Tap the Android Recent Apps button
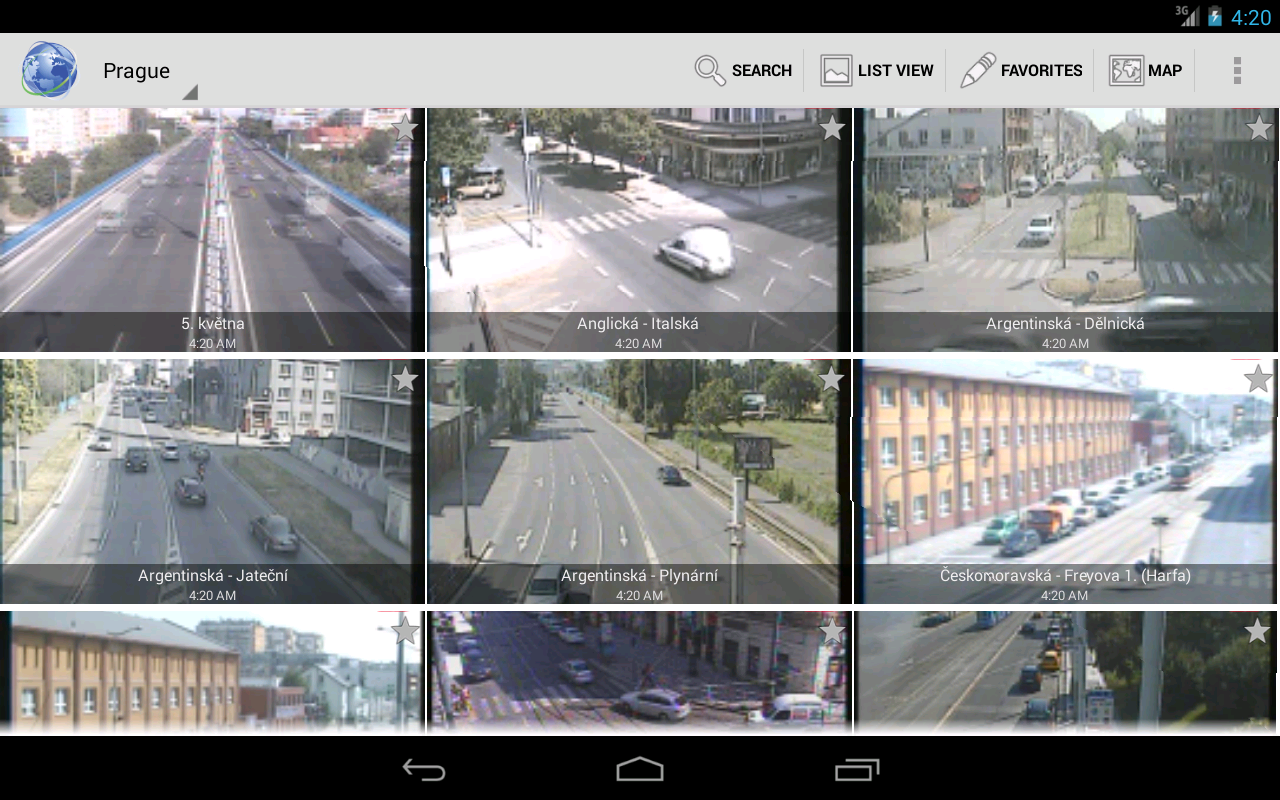1280x800 pixels. 856,769
